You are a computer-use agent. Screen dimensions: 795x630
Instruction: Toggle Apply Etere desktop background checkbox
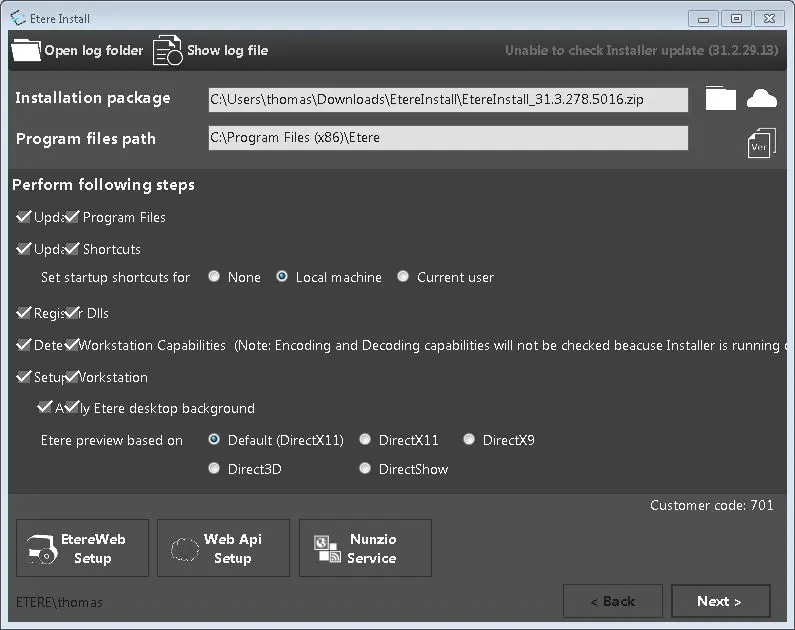[45, 408]
